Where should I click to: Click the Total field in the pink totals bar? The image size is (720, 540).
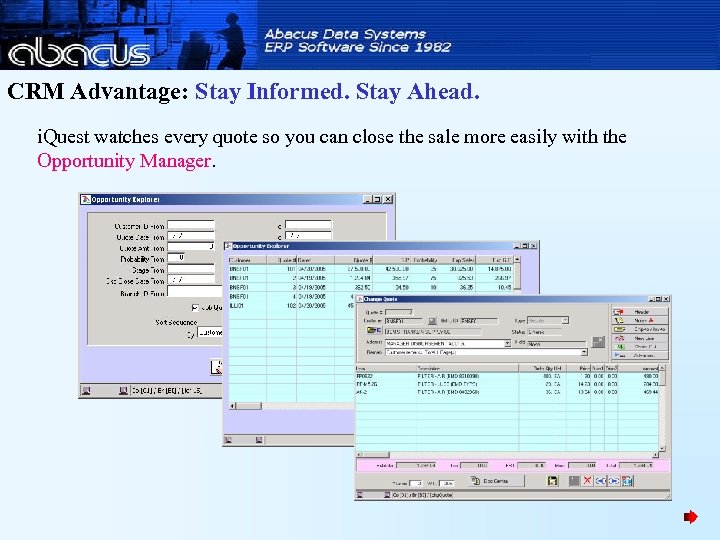[636, 465]
